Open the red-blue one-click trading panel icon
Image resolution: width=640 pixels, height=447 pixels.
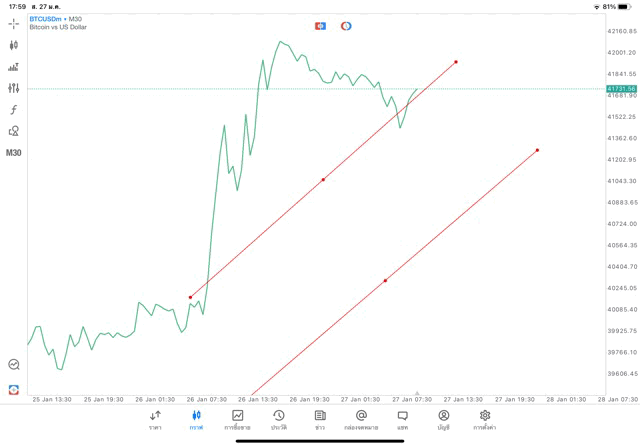pos(320,26)
